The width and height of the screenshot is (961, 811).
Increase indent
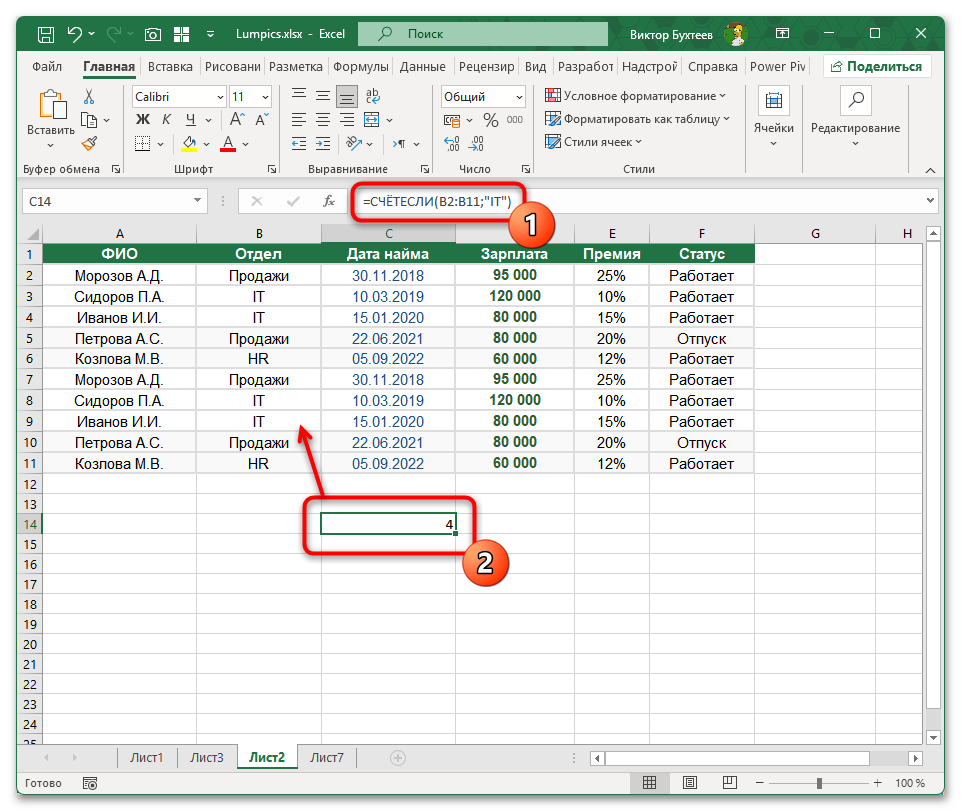pos(323,144)
